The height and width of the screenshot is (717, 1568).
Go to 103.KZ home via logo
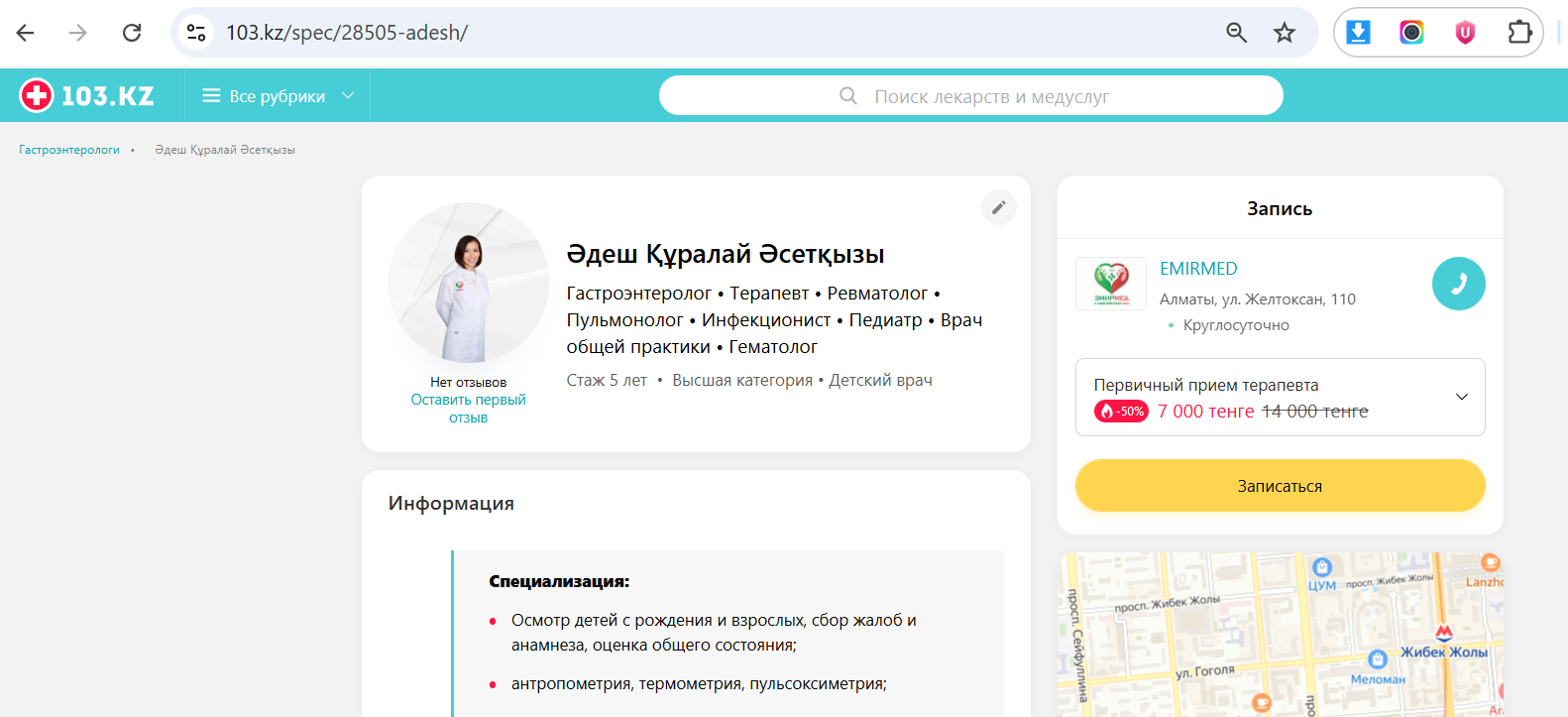click(x=87, y=96)
